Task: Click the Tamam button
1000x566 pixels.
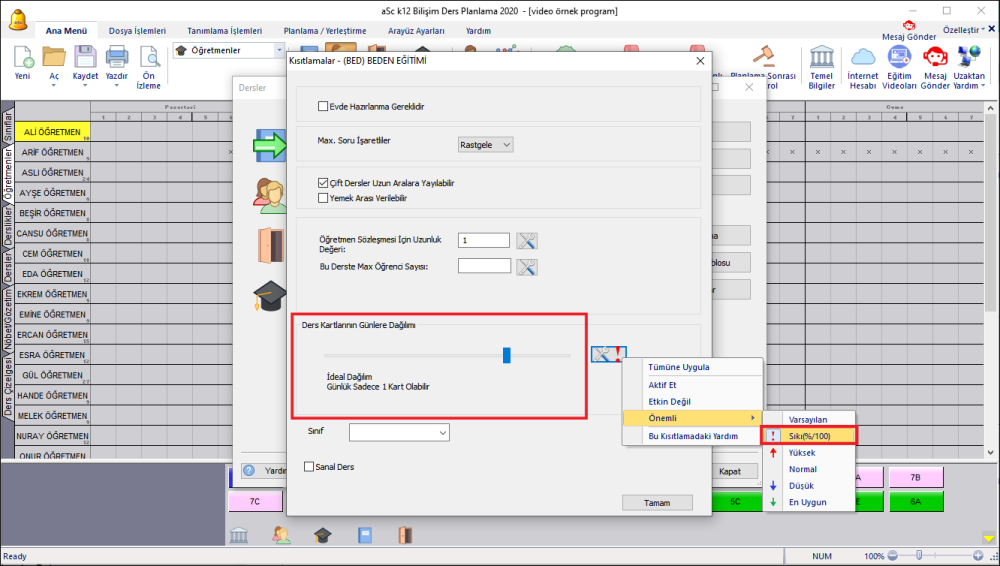Action: tap(657, 503)
